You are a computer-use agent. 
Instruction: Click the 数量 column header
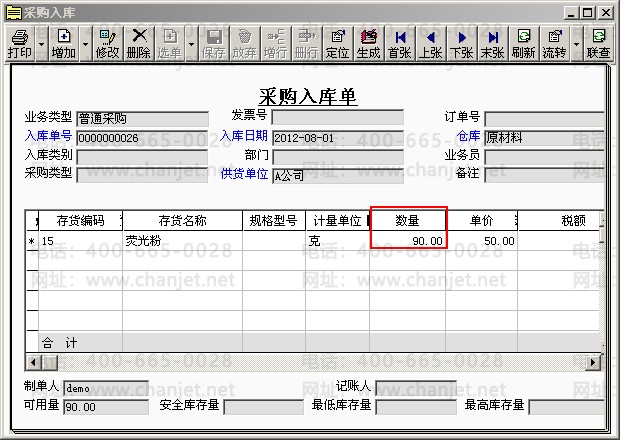[407, 221]
